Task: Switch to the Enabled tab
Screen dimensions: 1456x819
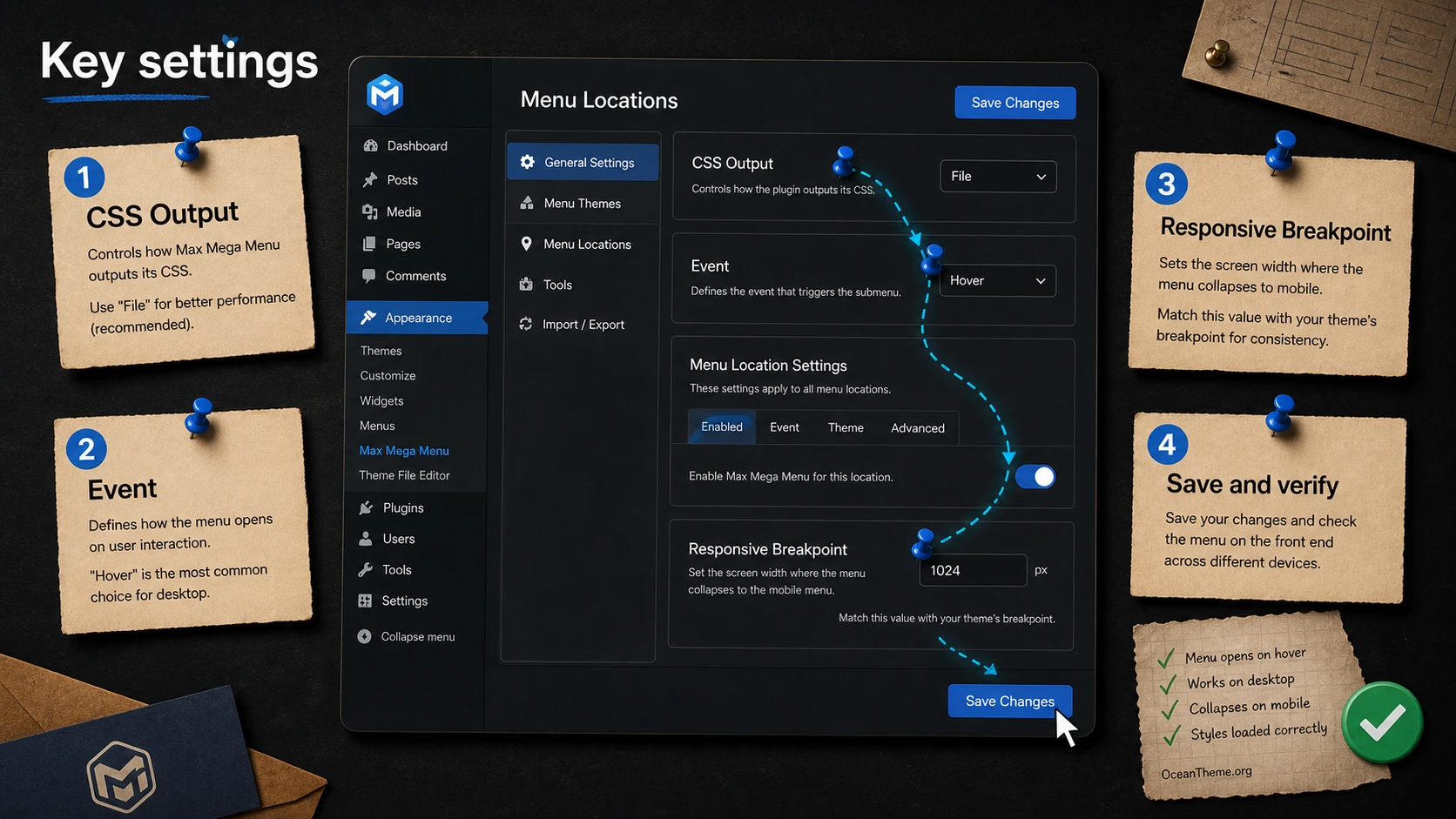Action: coord(722,427)
